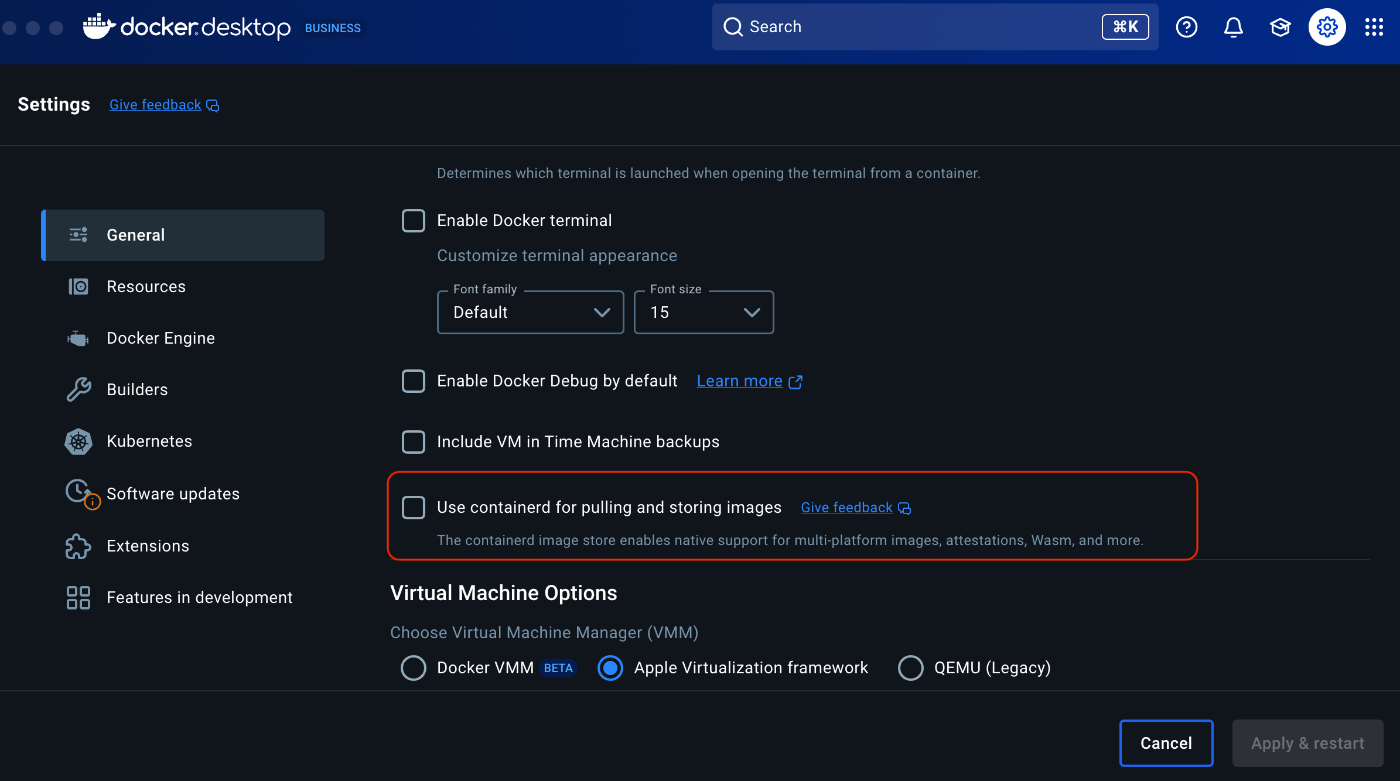
Task: Click the General sliders icon
Action: point(78,235)
